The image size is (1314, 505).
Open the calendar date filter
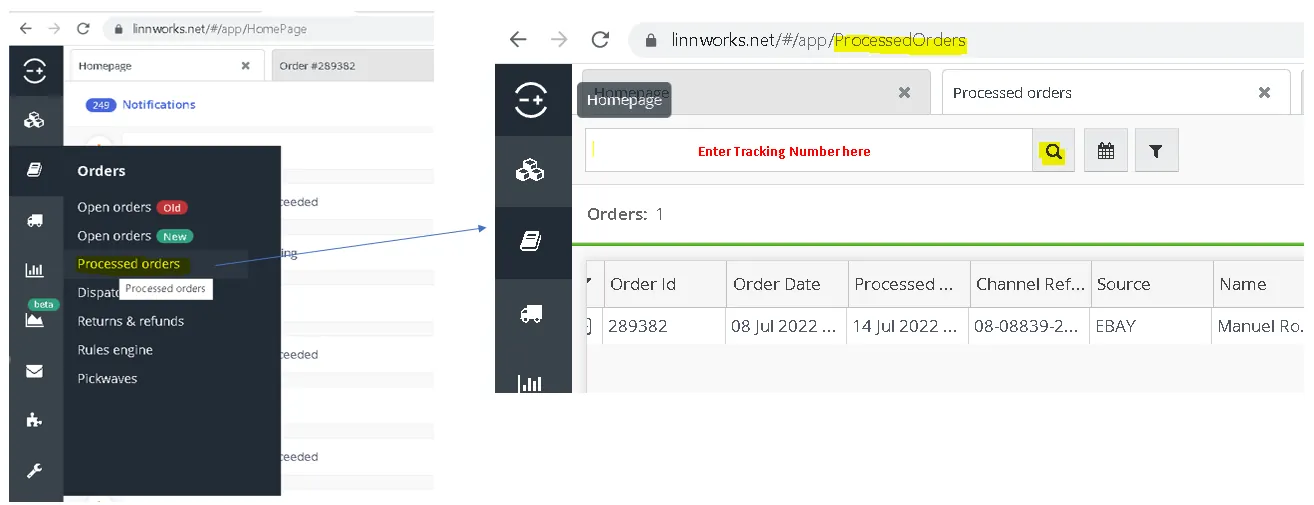tap(1106, 151)
